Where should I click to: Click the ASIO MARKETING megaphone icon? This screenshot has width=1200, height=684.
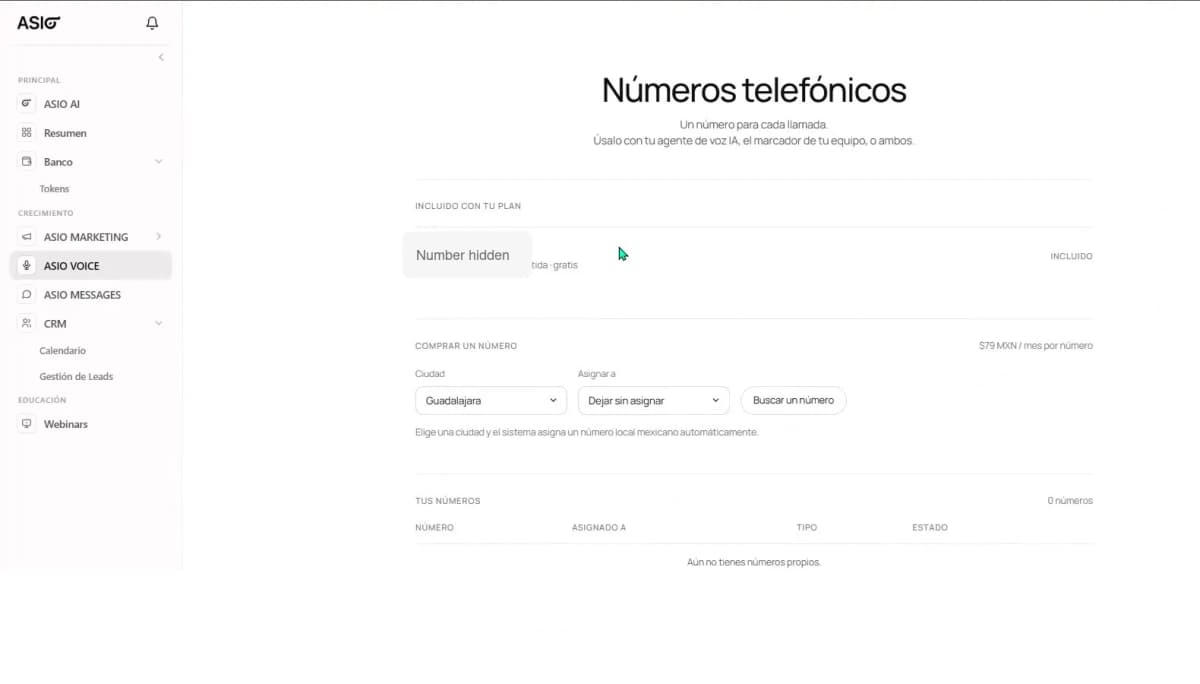tap(27, 237)
